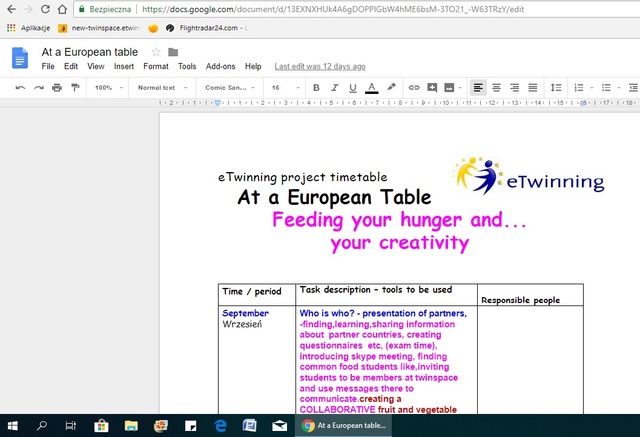640x437 pixels.
Task: Apply numbered list formatting
Action: click(579, 87)
